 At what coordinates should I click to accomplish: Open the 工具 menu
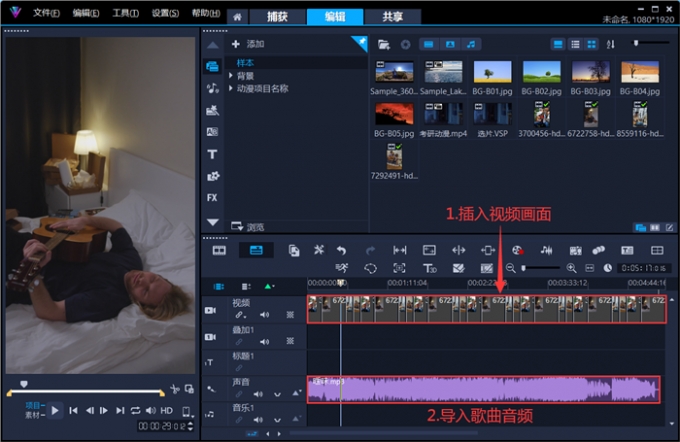tap(125, 13)
